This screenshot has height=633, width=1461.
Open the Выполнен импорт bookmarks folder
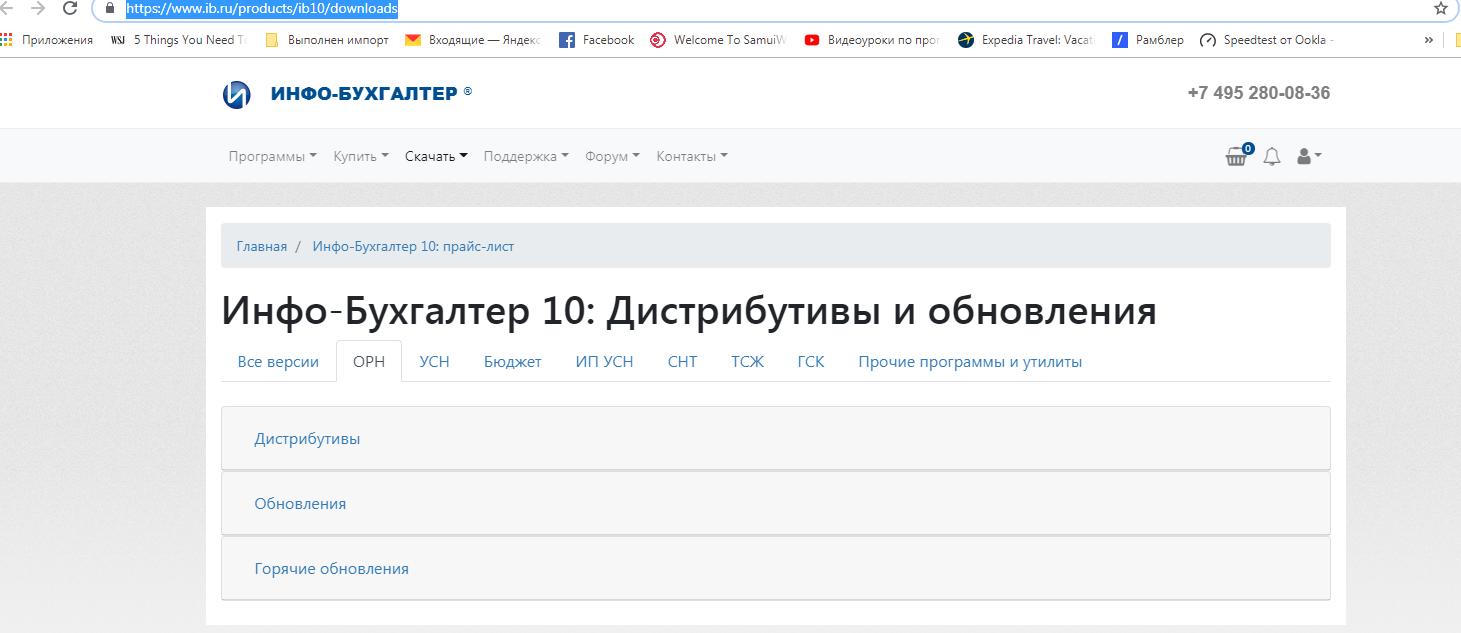[x=326, y=40]
